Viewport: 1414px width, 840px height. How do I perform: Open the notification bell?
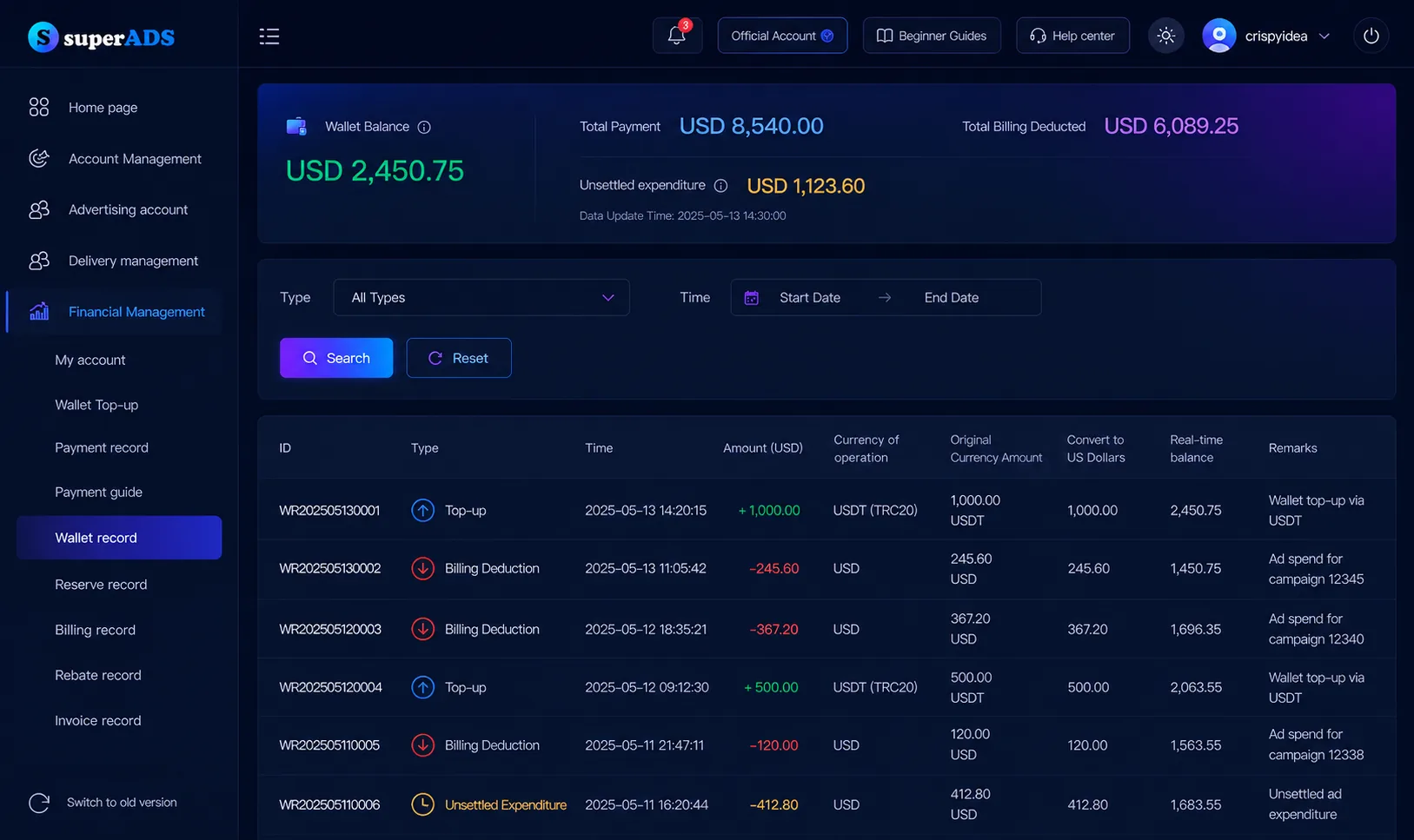pyautogui.click(x=677, y=36)
